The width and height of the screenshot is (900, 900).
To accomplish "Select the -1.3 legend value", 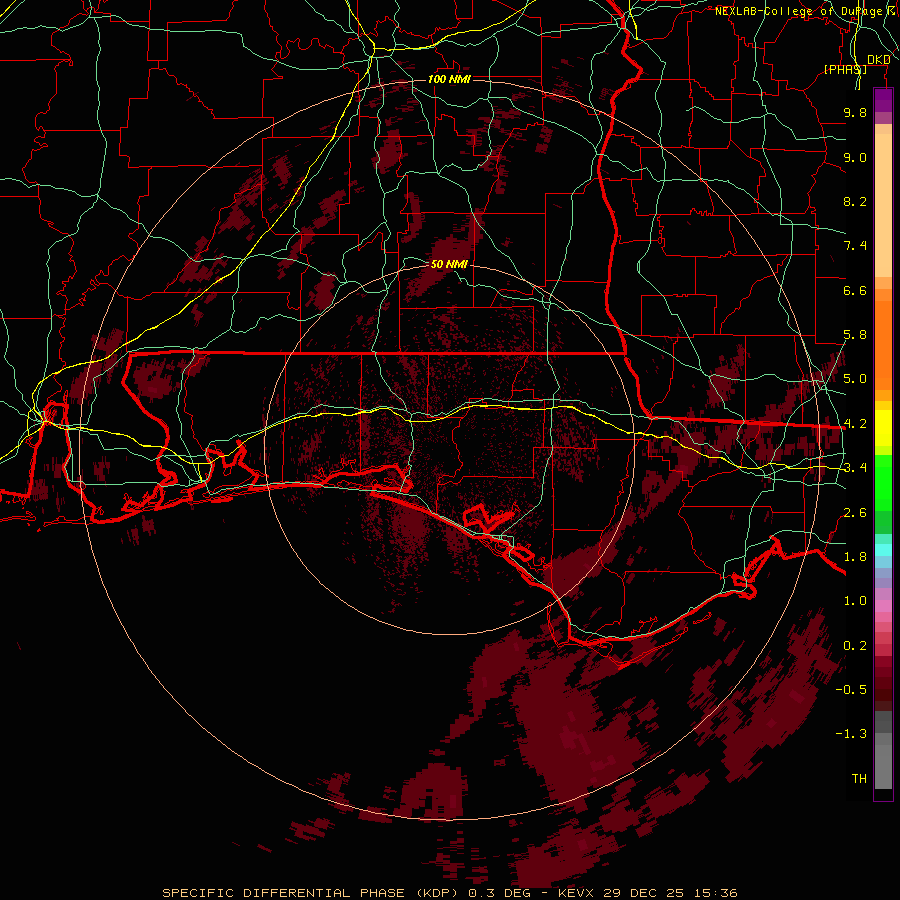I will coord(851,734).
